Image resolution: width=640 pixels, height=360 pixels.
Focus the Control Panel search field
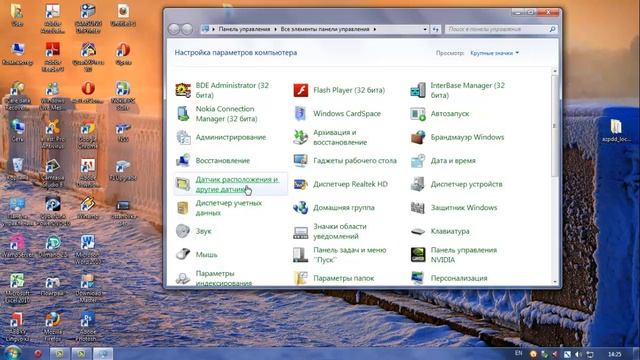pyautogui.click(x=500, y=29)
